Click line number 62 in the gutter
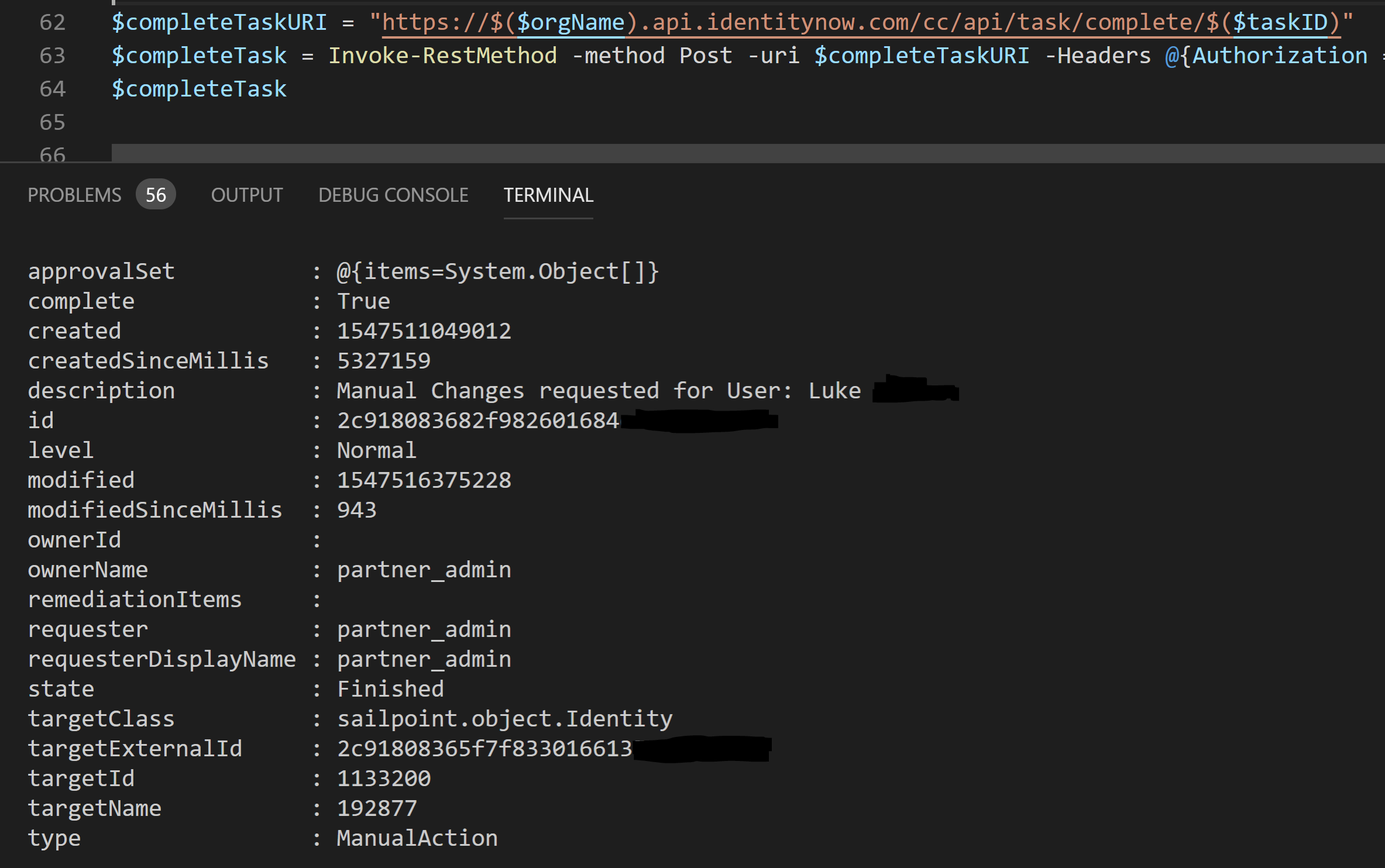 (52, 23)
